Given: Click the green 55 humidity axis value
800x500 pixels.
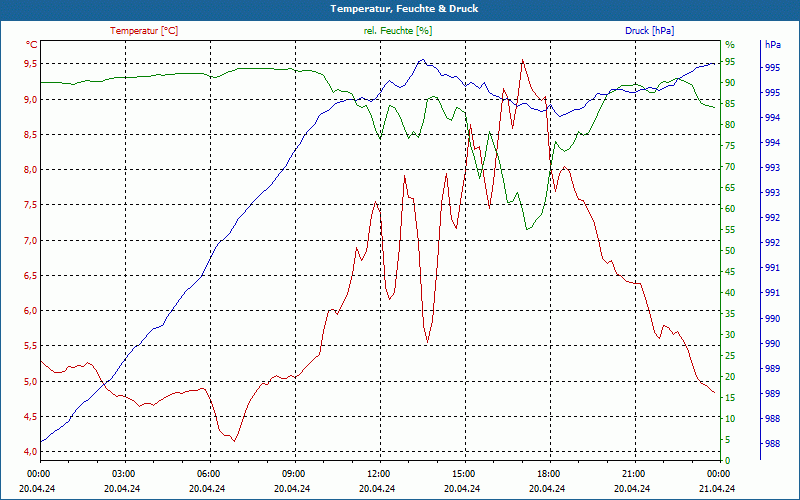Looking at the screenshot, I should click(x=730, y=230).
